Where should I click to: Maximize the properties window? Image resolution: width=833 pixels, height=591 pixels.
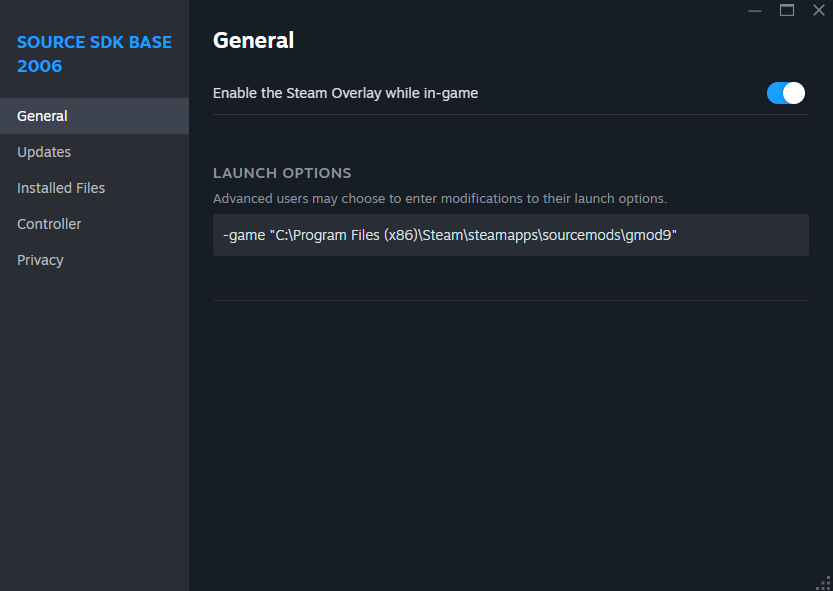787,10
